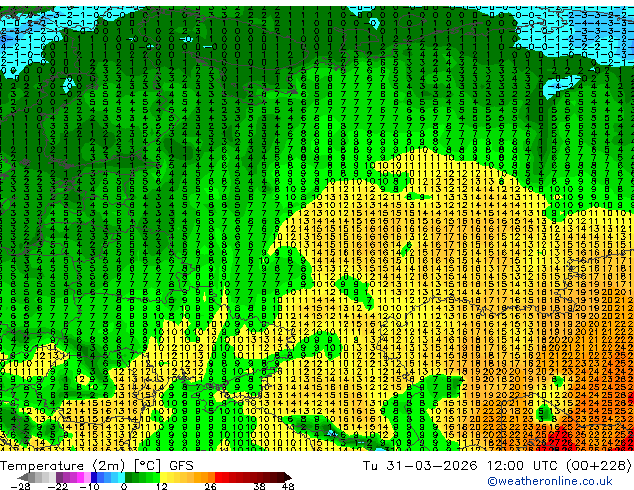The height and width of the screenshot is (490, 634).
Task: Click the '-28' legend label
Action: pos(20,486)
